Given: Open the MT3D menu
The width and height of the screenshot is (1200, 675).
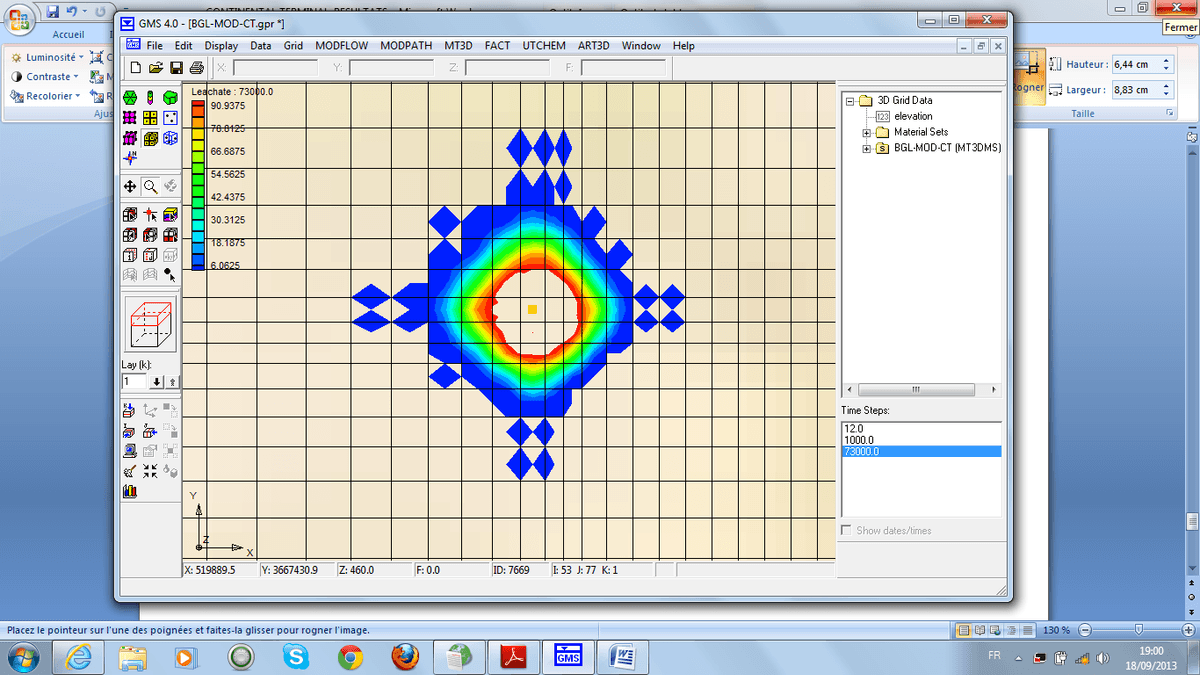Looking at the screenshot, I should tap(459, 46).
